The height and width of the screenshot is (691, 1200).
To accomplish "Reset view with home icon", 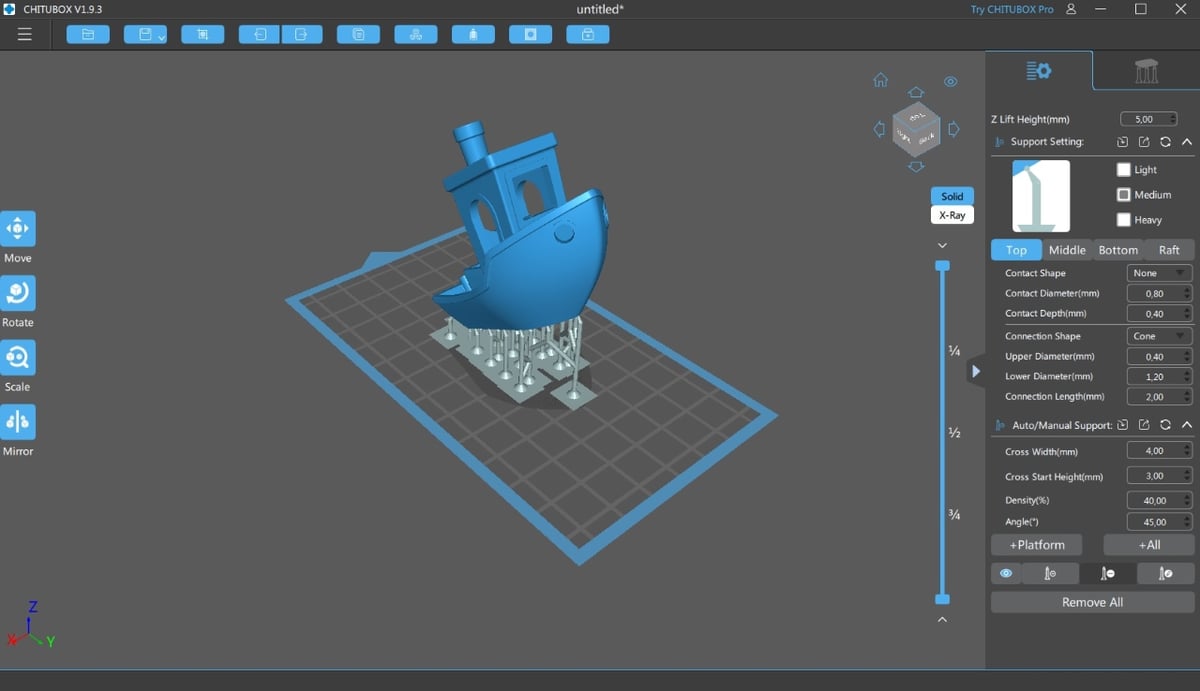I will tap(881, 80).
